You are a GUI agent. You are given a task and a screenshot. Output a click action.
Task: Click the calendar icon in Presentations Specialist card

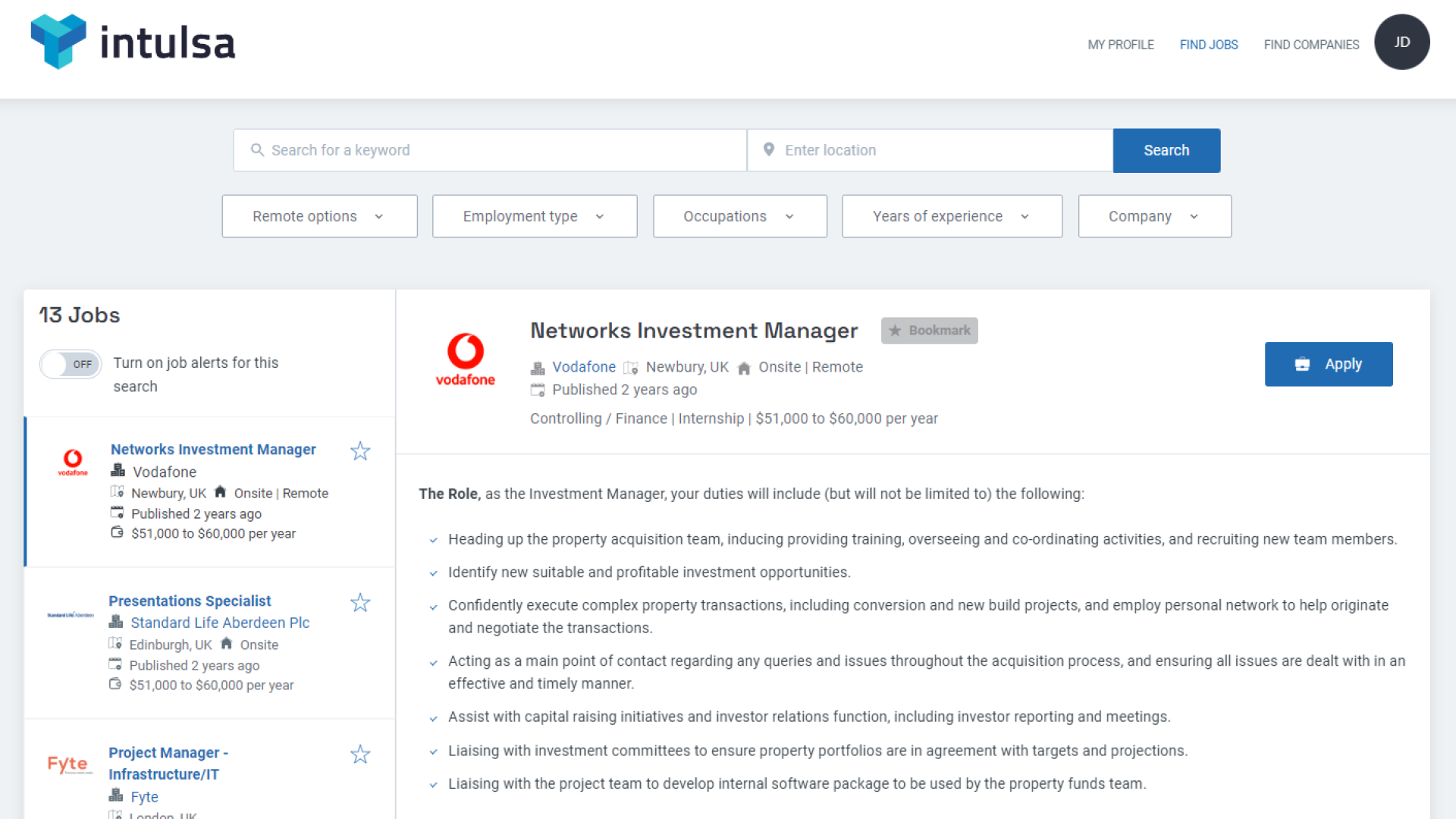tap(115, 664)
